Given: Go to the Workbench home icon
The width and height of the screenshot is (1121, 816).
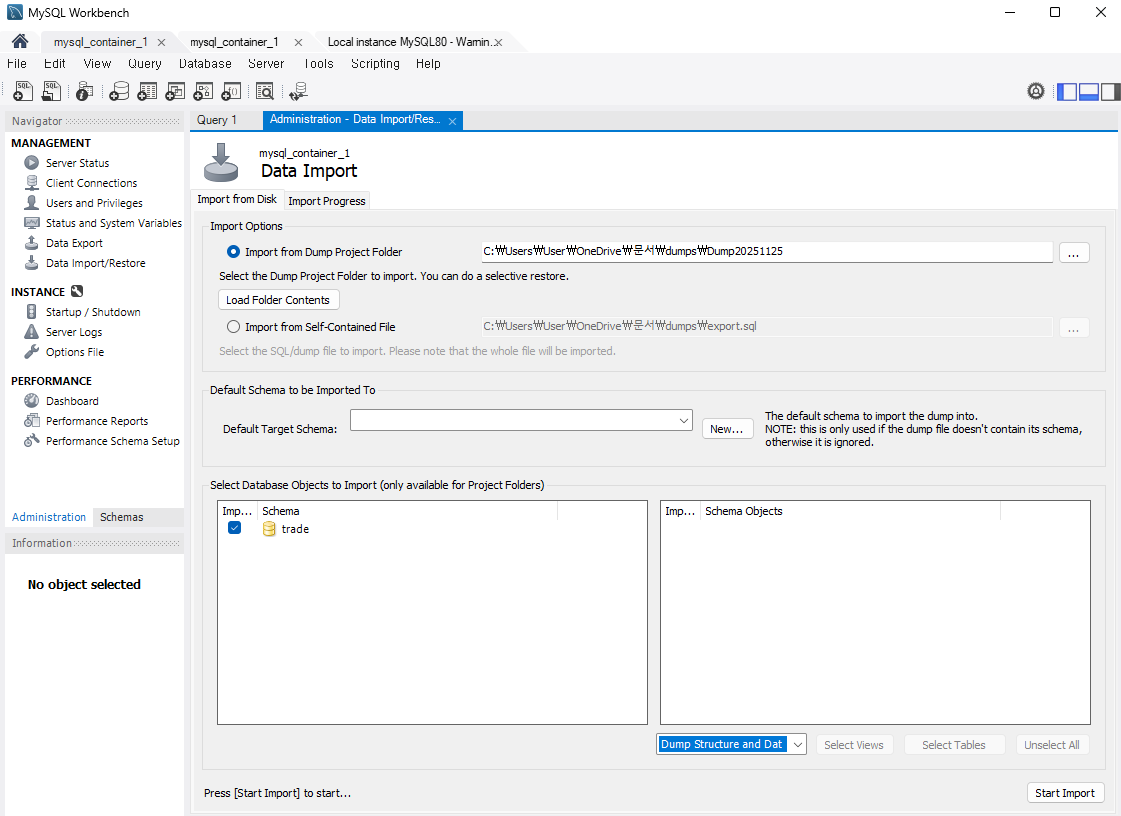Looking at the screenshot, I should pyautogui.click(x=20, y=41).
